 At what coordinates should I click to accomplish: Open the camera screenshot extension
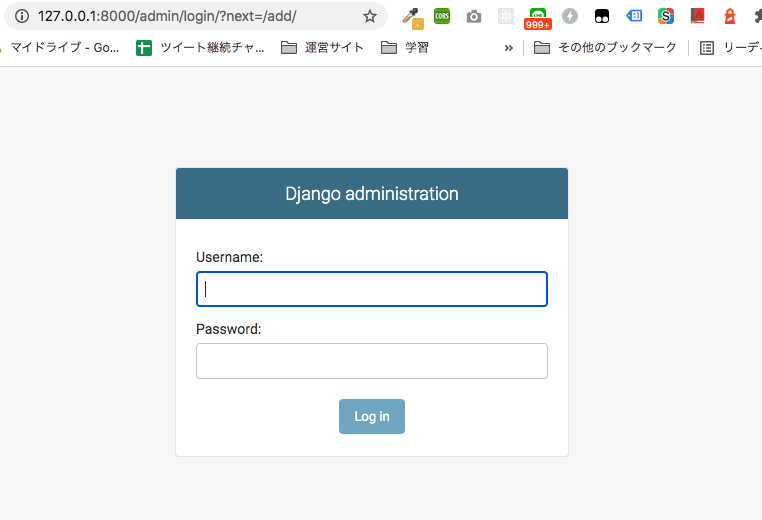click(474, 17)
